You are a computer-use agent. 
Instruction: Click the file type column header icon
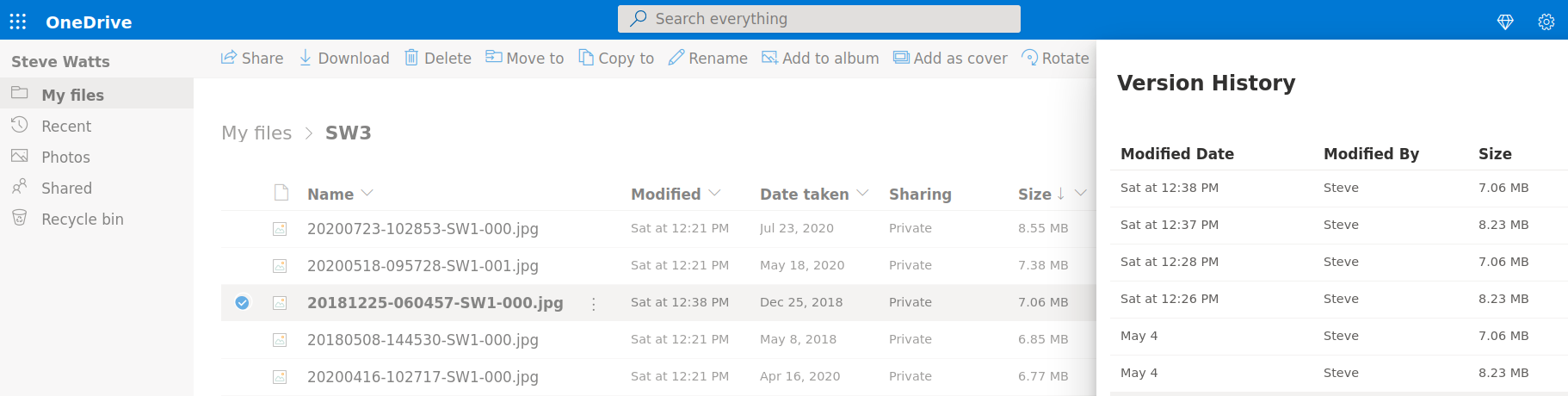(x=281, y=193)
